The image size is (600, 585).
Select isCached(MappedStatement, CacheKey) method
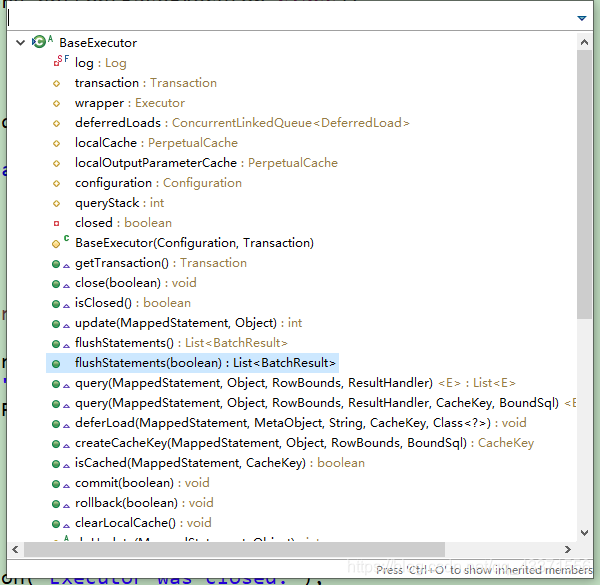220,463
